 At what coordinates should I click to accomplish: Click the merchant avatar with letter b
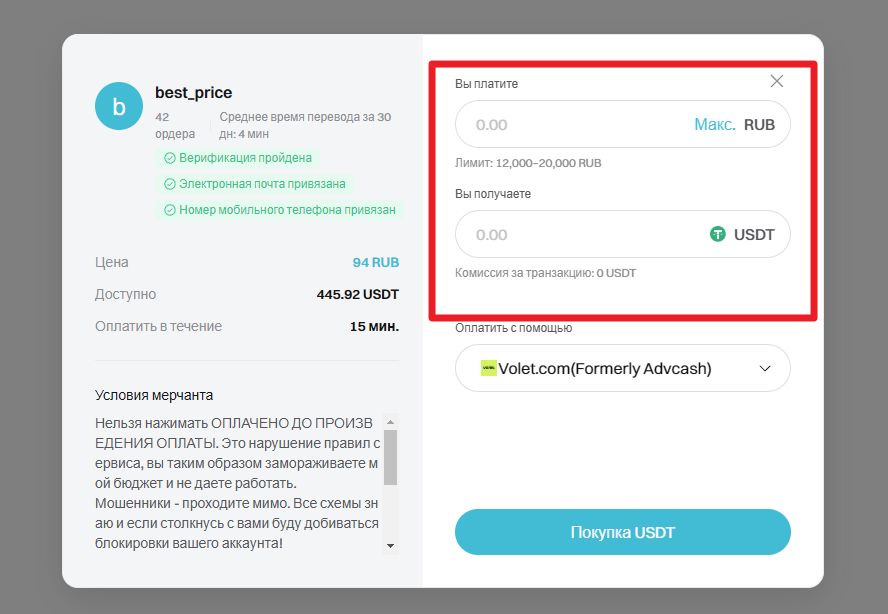(x=118, y=106)
